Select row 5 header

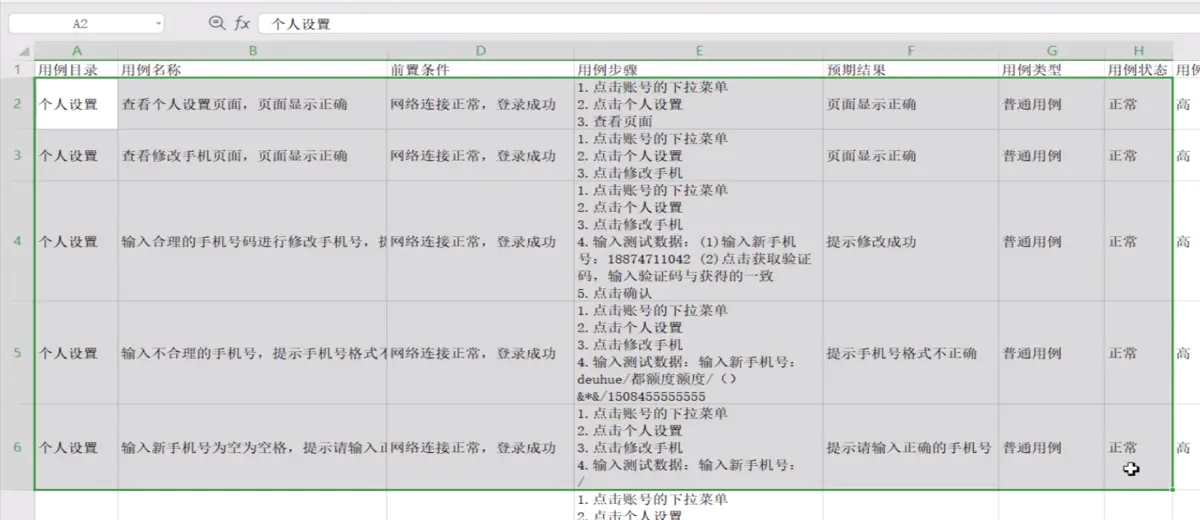click(x=17, y=353)
